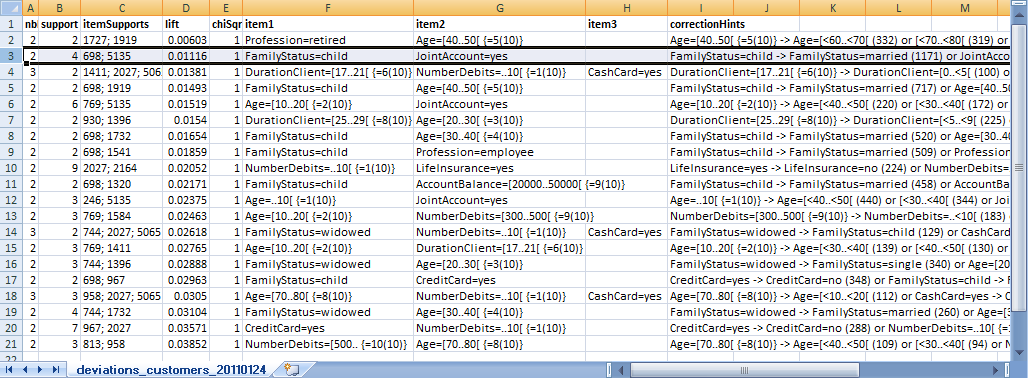Select the lift value 0.0154
1028x378 pixels.
pyautogui.click(x=187, y=121)
